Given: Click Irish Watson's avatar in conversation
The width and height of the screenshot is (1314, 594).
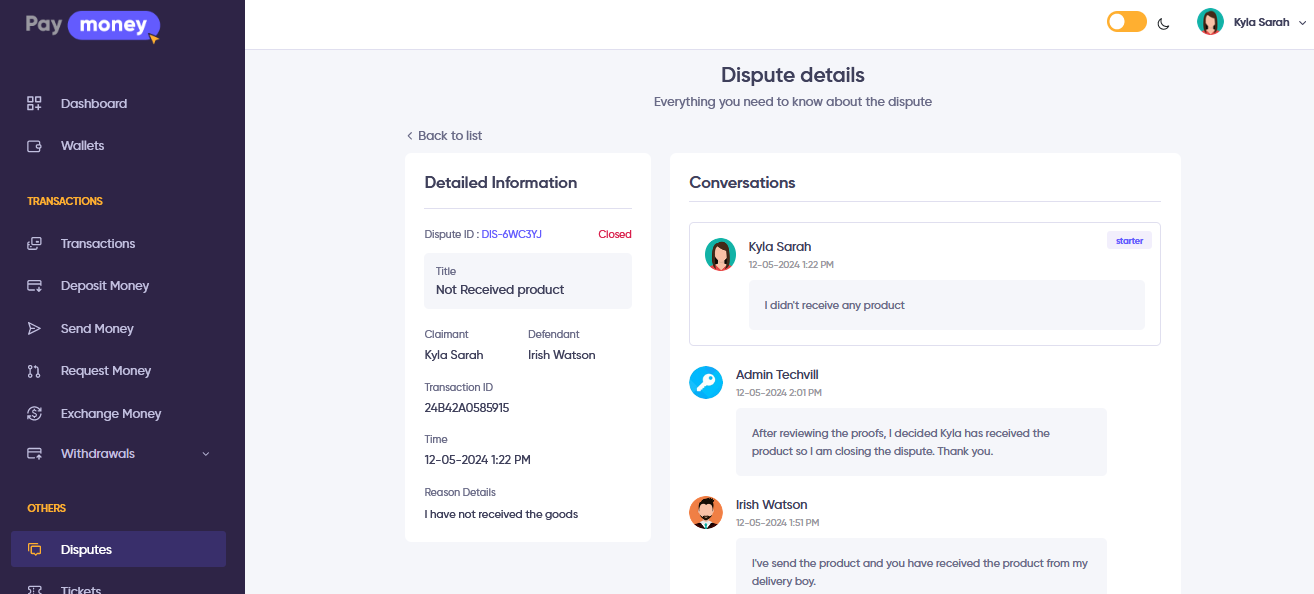Looking at the screenshot, I should coord(706,513).
